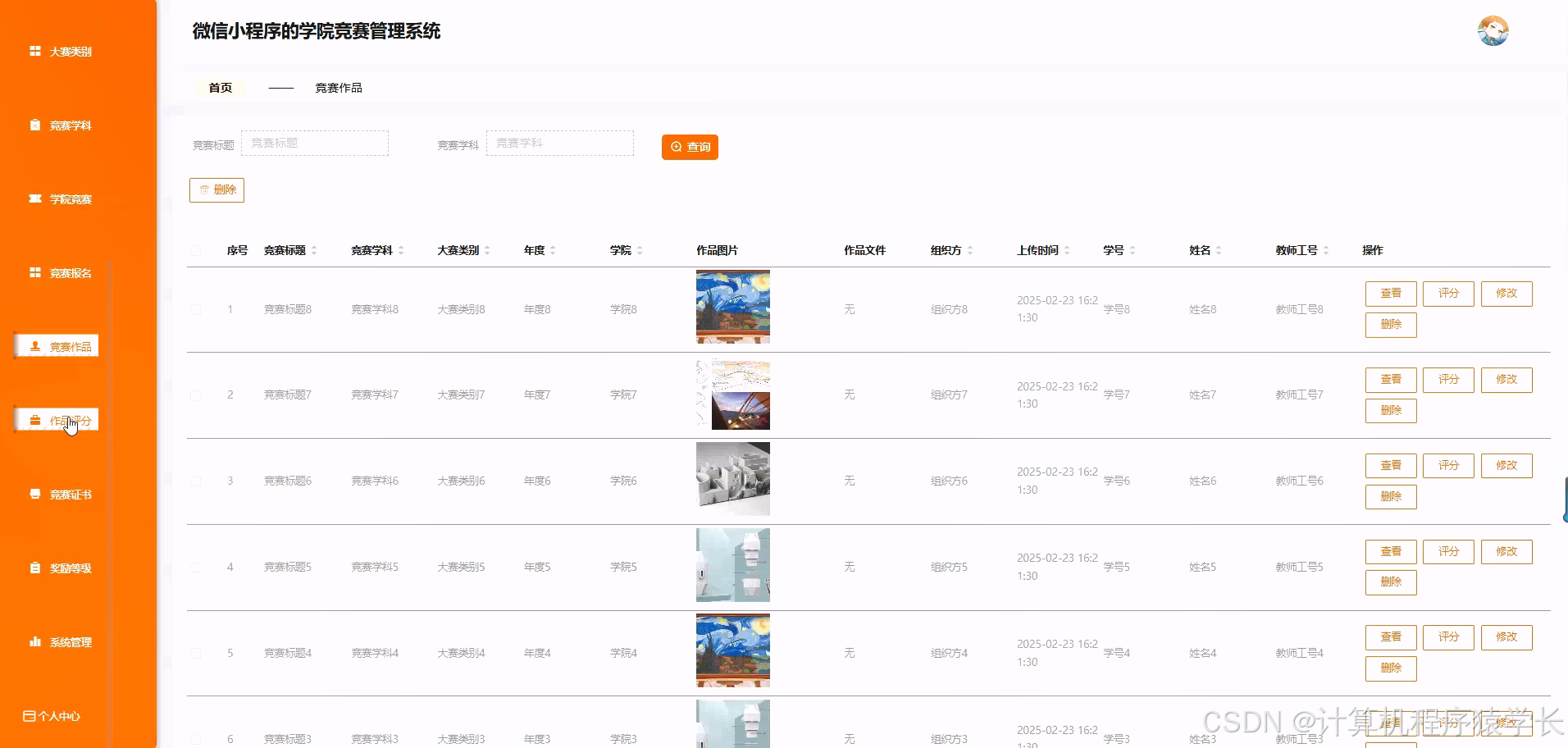Open the 竞赛标题7 artwork thumbnail

click(733, 393)
